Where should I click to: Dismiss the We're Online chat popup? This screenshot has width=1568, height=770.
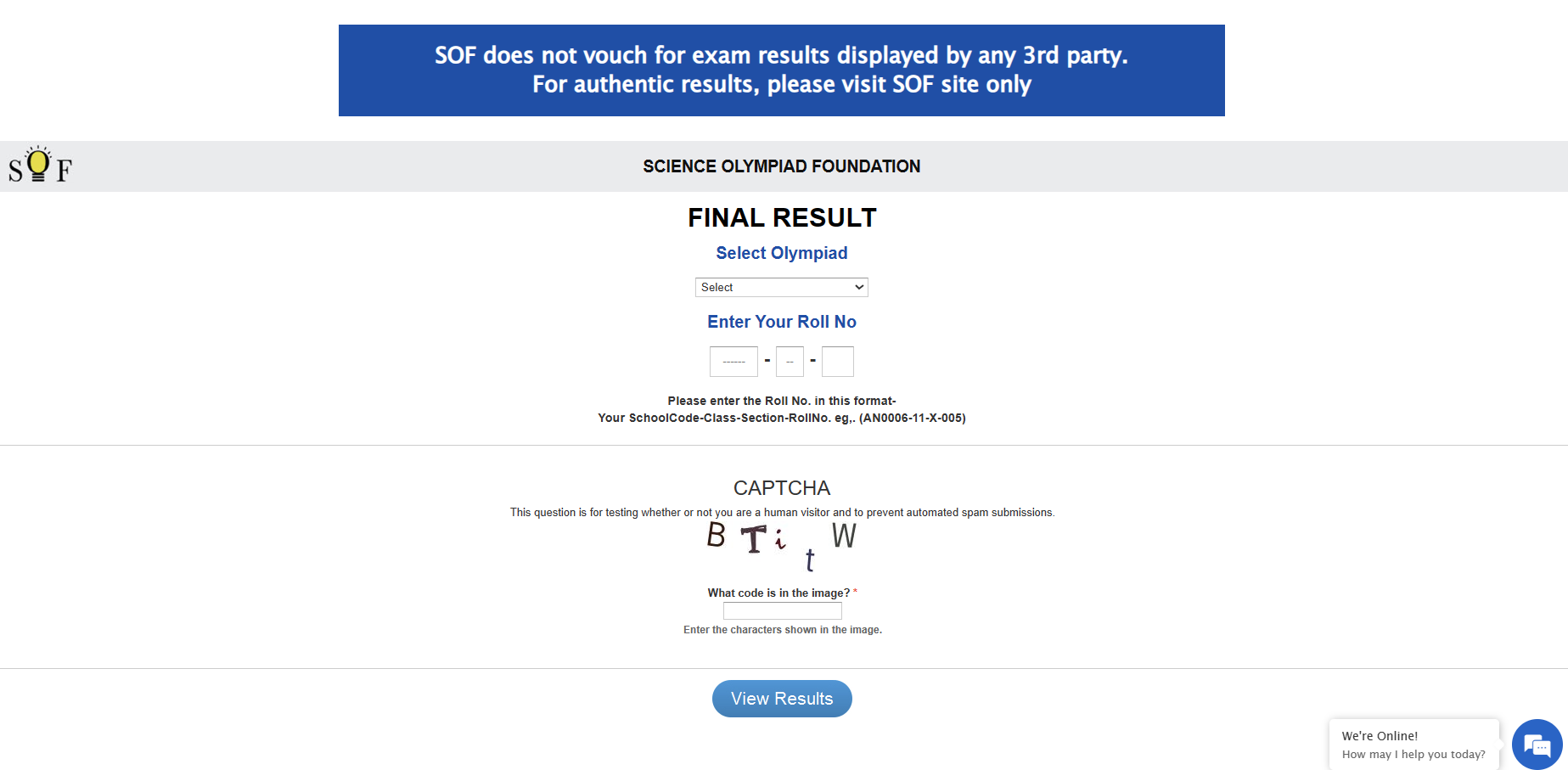(1413, 745)
